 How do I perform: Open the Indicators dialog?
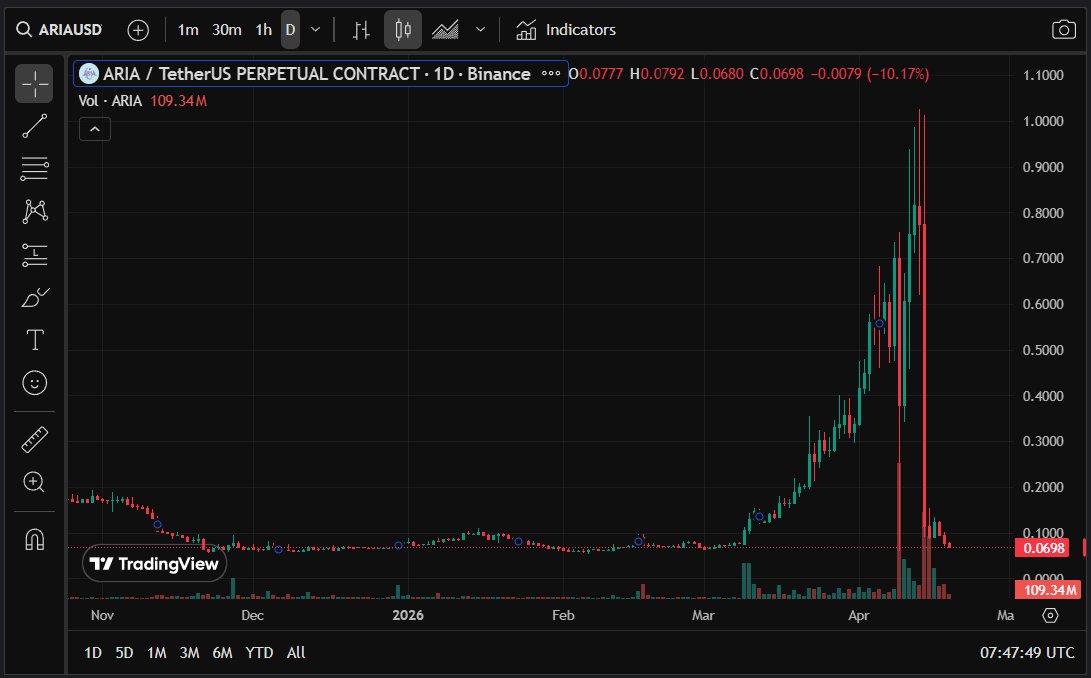point(566,30)
